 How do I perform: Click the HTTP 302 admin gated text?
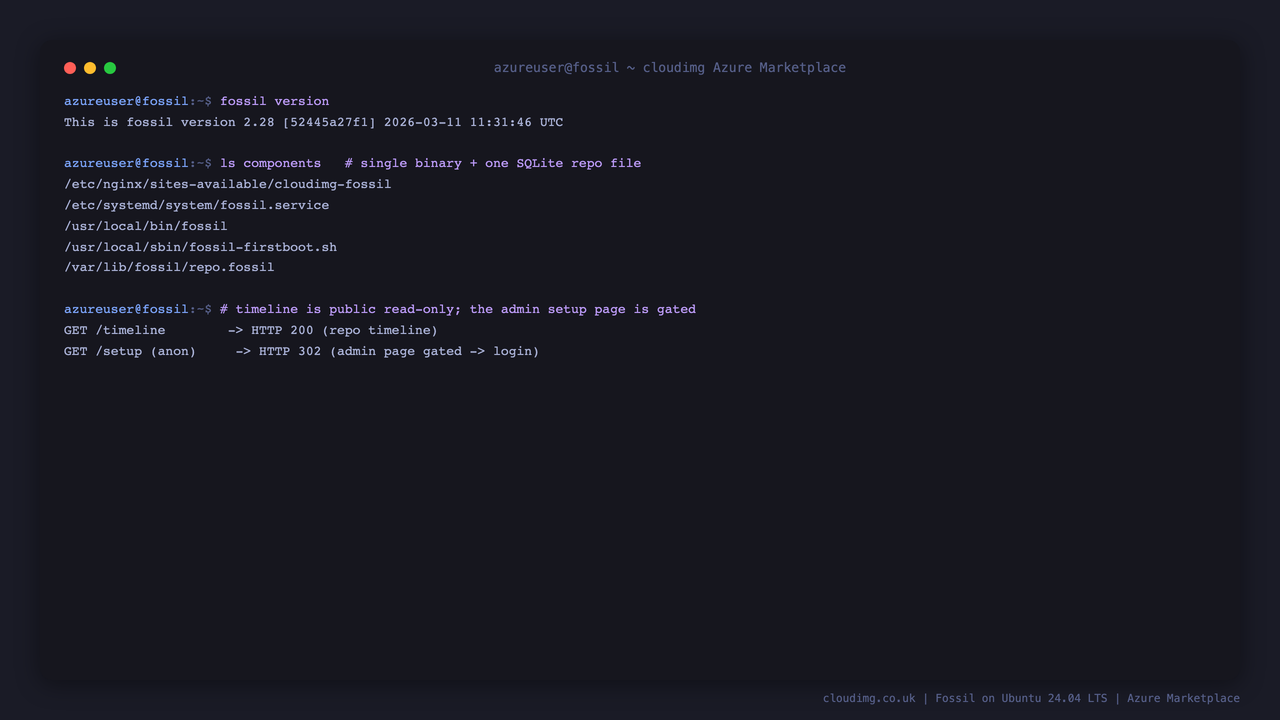click(x=399, y=351)
